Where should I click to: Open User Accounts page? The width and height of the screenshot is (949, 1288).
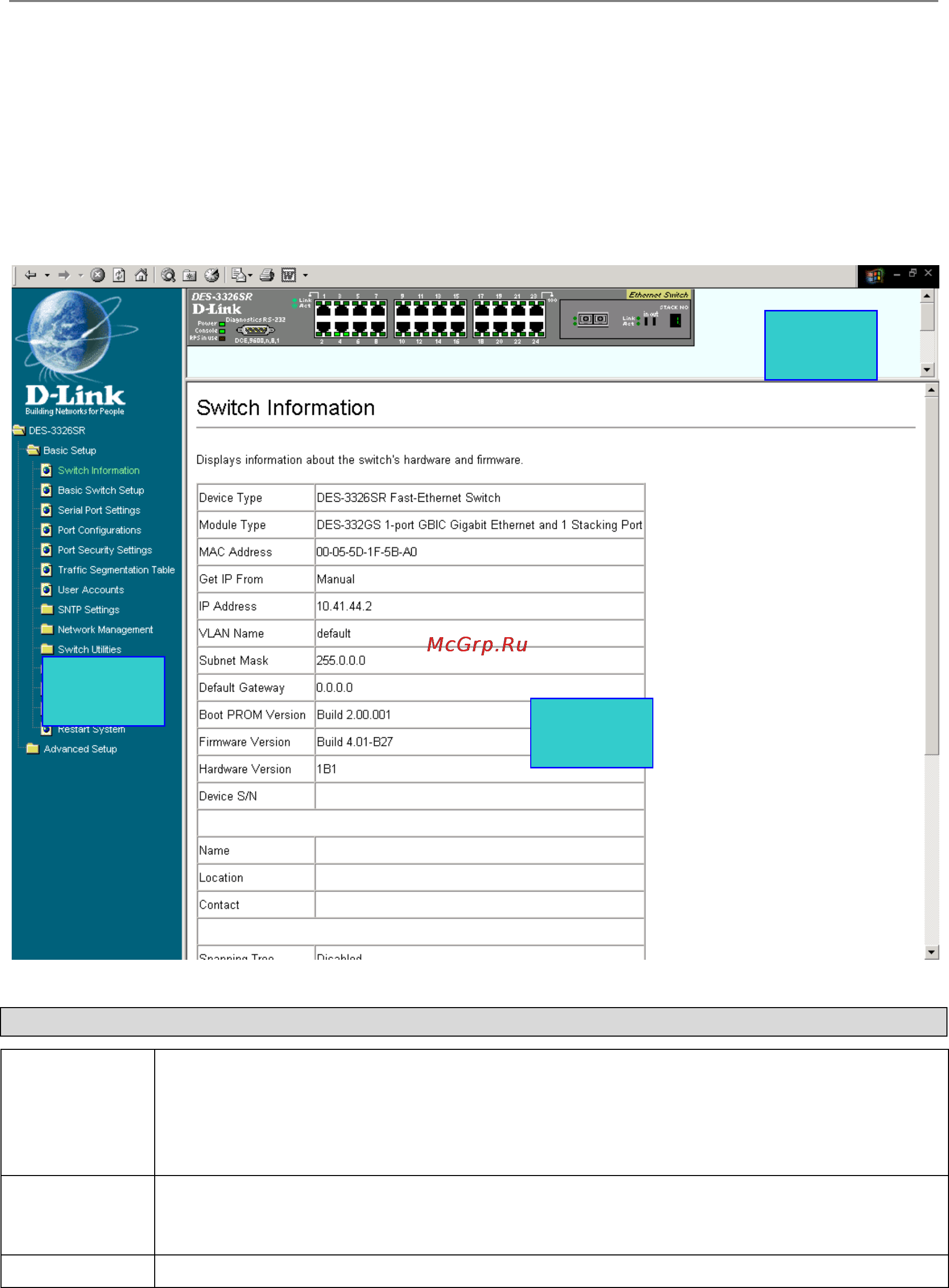pyautogui.click(x=91, y=590)
